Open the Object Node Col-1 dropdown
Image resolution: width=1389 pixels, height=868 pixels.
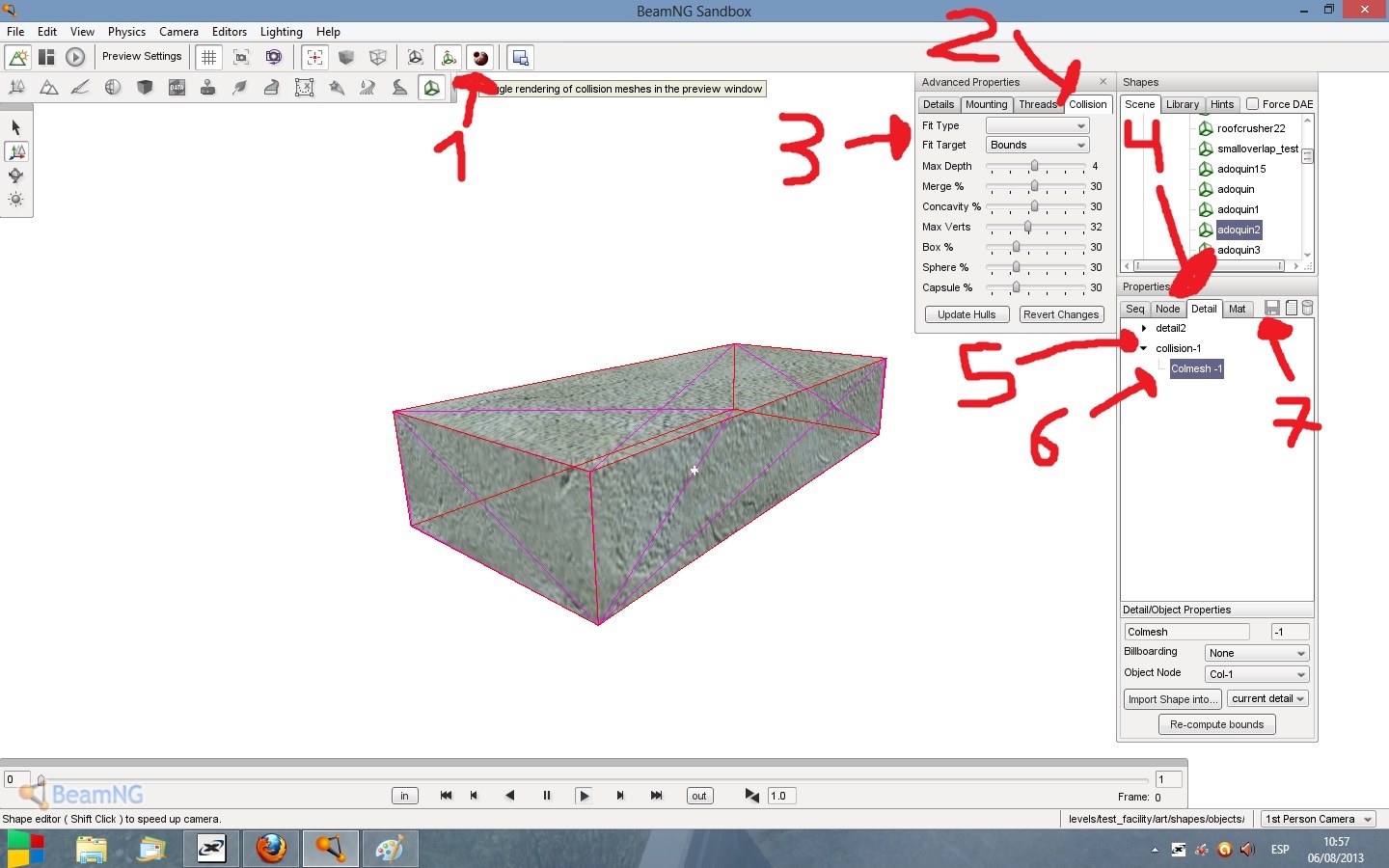point(1257,674)
